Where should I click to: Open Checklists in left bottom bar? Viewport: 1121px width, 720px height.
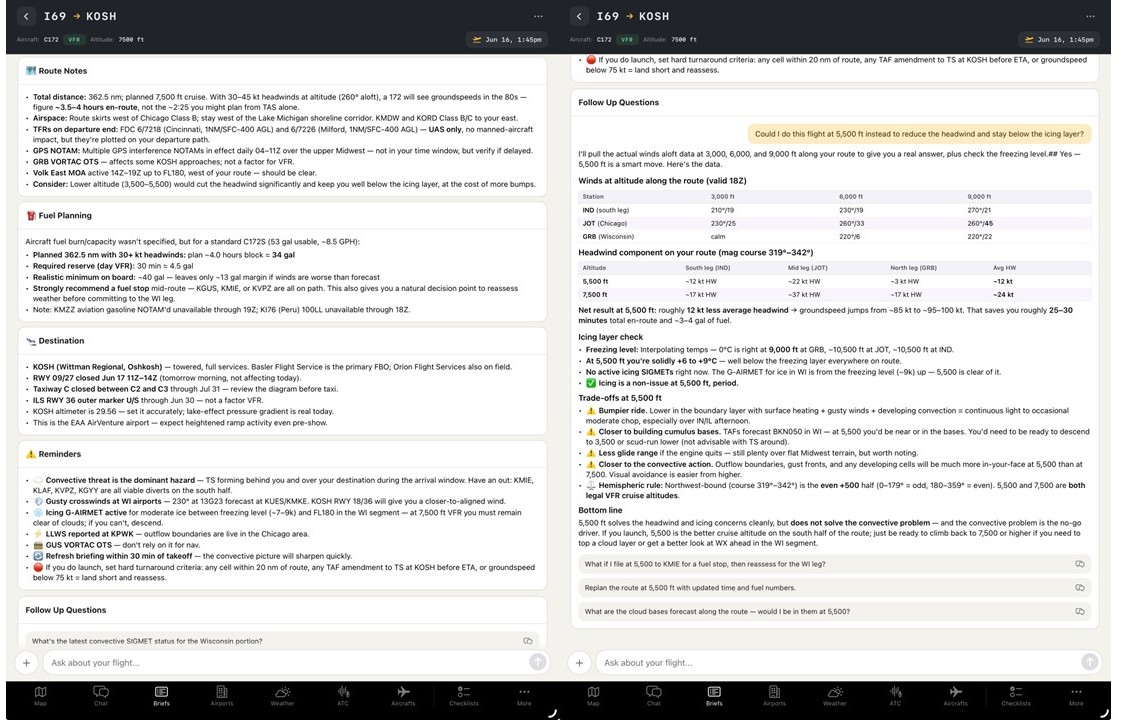coord(463,696)
